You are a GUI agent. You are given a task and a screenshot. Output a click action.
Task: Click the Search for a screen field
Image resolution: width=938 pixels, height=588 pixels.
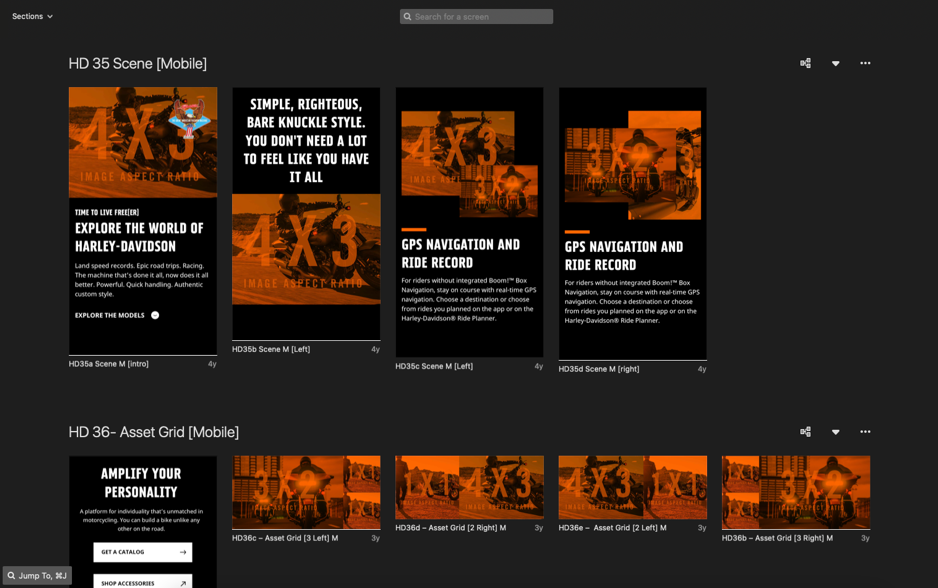tap(476, 17)
